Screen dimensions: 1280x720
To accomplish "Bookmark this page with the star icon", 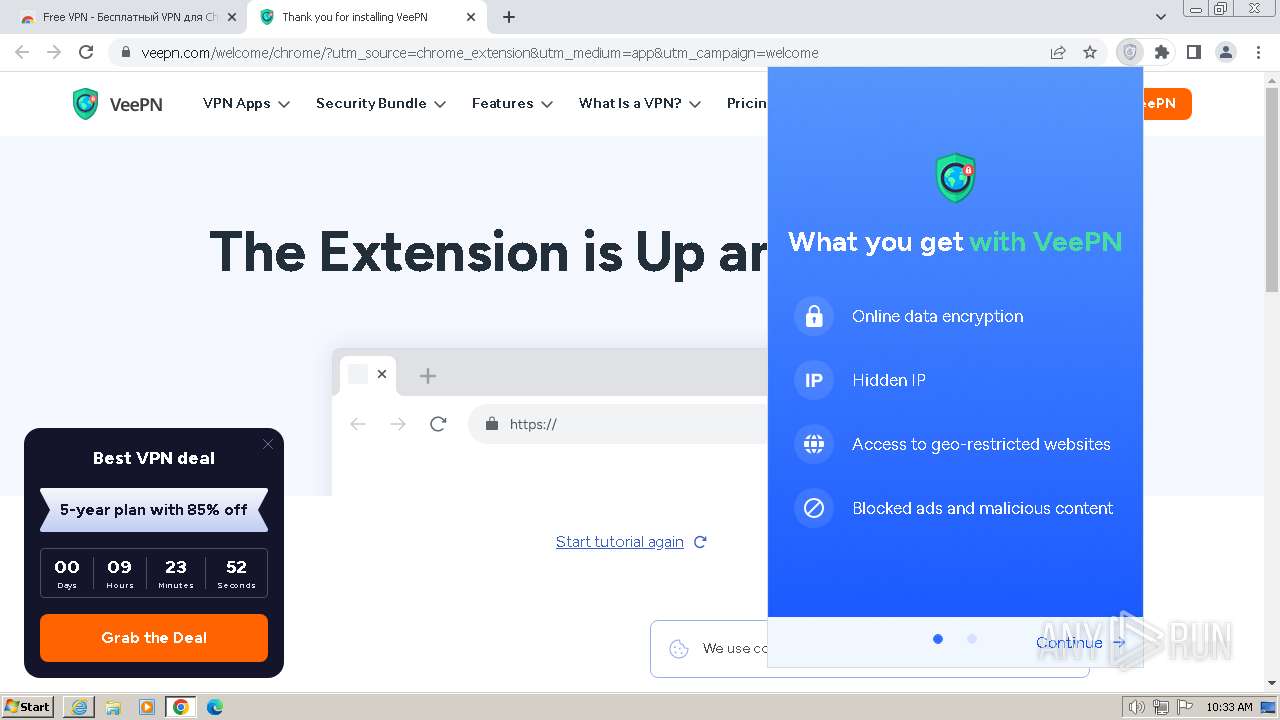I will pyautogui.click(x=1090, y=53).
